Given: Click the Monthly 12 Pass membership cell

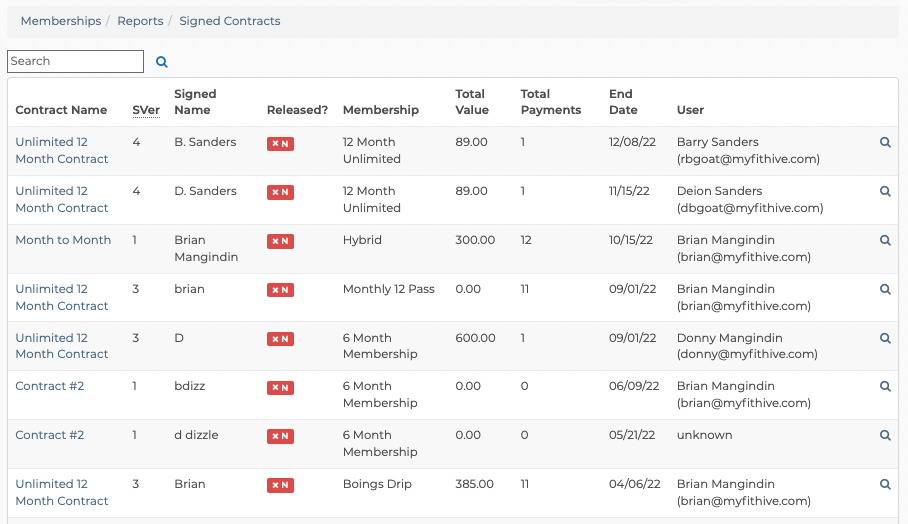Looking at the screenshot, I should click(389, 289).
